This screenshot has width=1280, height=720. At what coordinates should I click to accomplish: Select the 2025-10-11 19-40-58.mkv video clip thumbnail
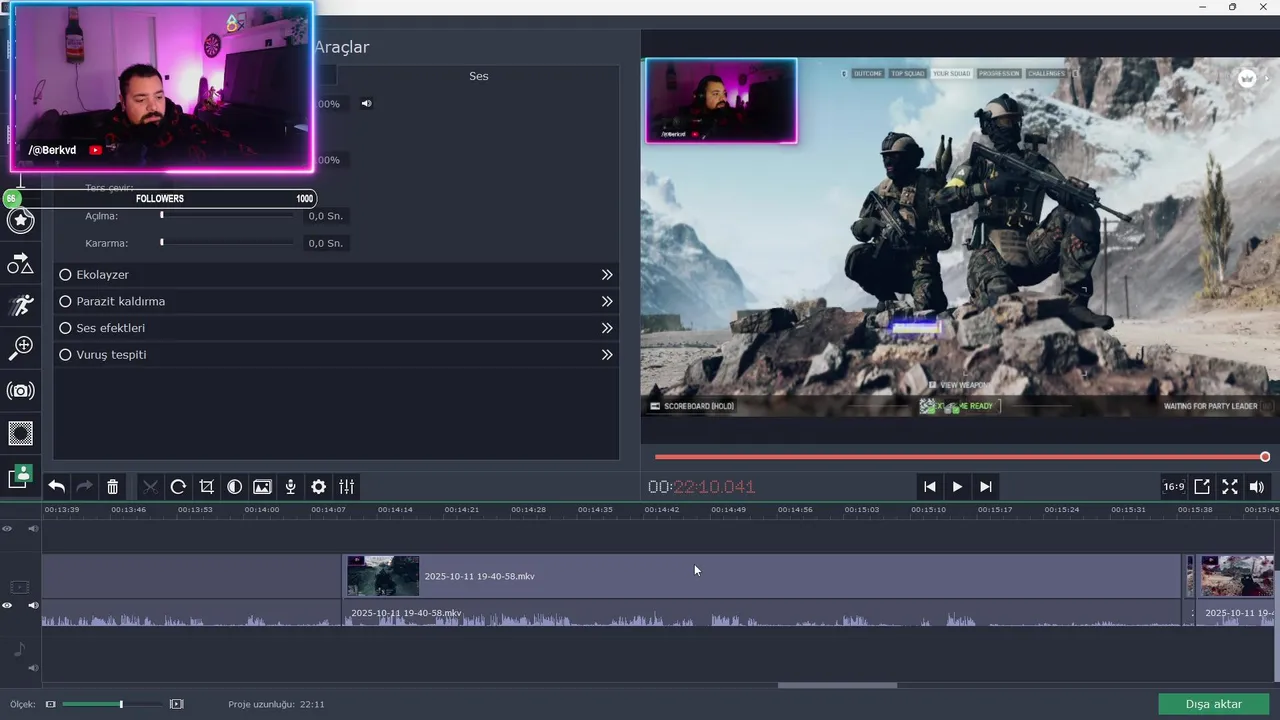click(383, 576)
